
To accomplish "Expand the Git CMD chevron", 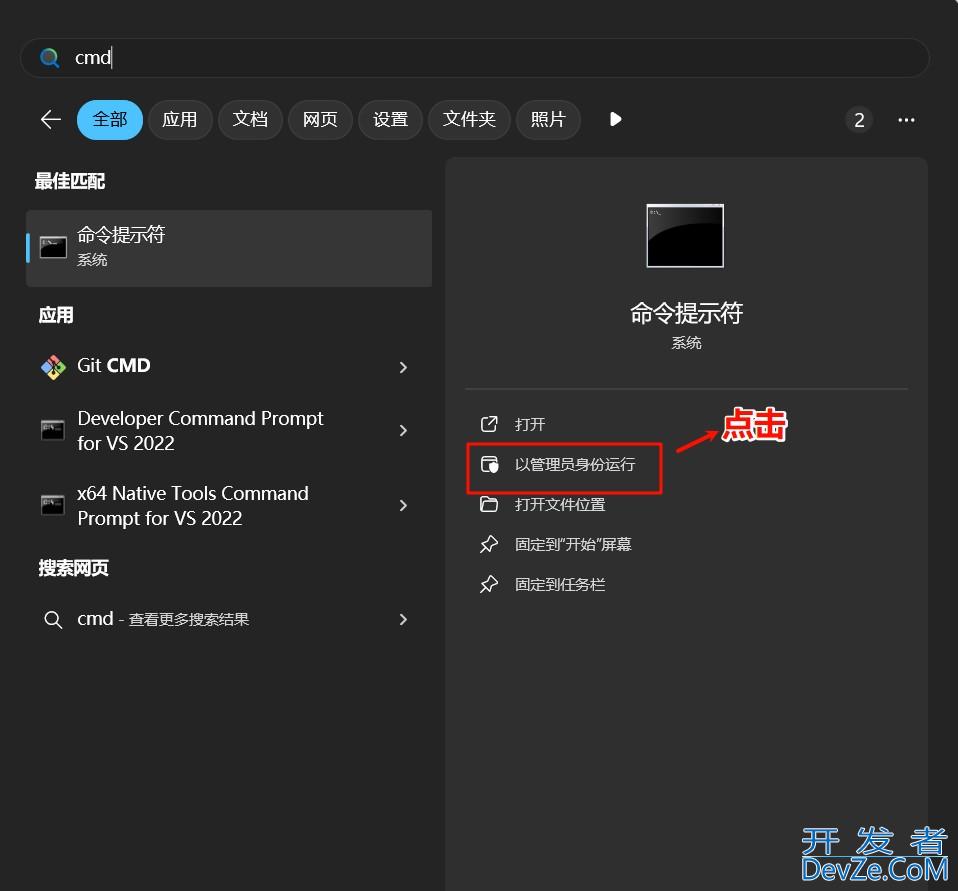I will click(x=403, y=367).
